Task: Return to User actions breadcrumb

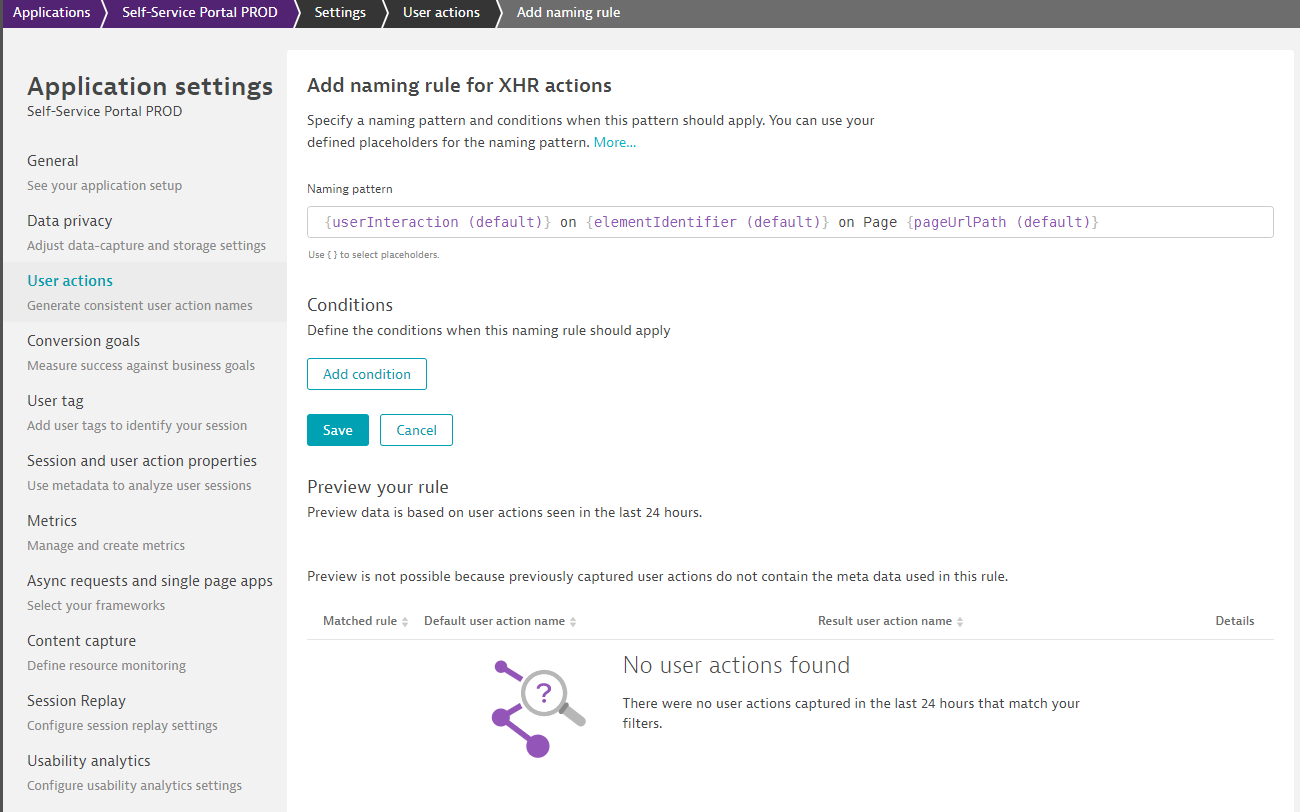Action: coord(441,13)
